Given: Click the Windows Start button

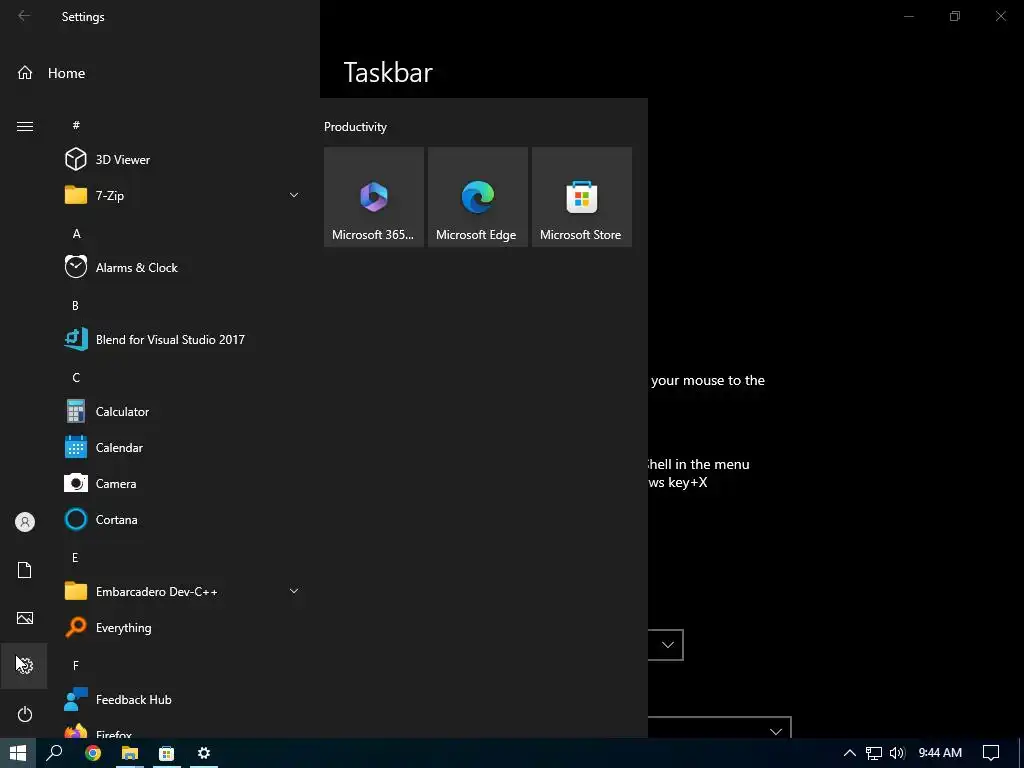Looking at the screenshot, I should (18, 753).
